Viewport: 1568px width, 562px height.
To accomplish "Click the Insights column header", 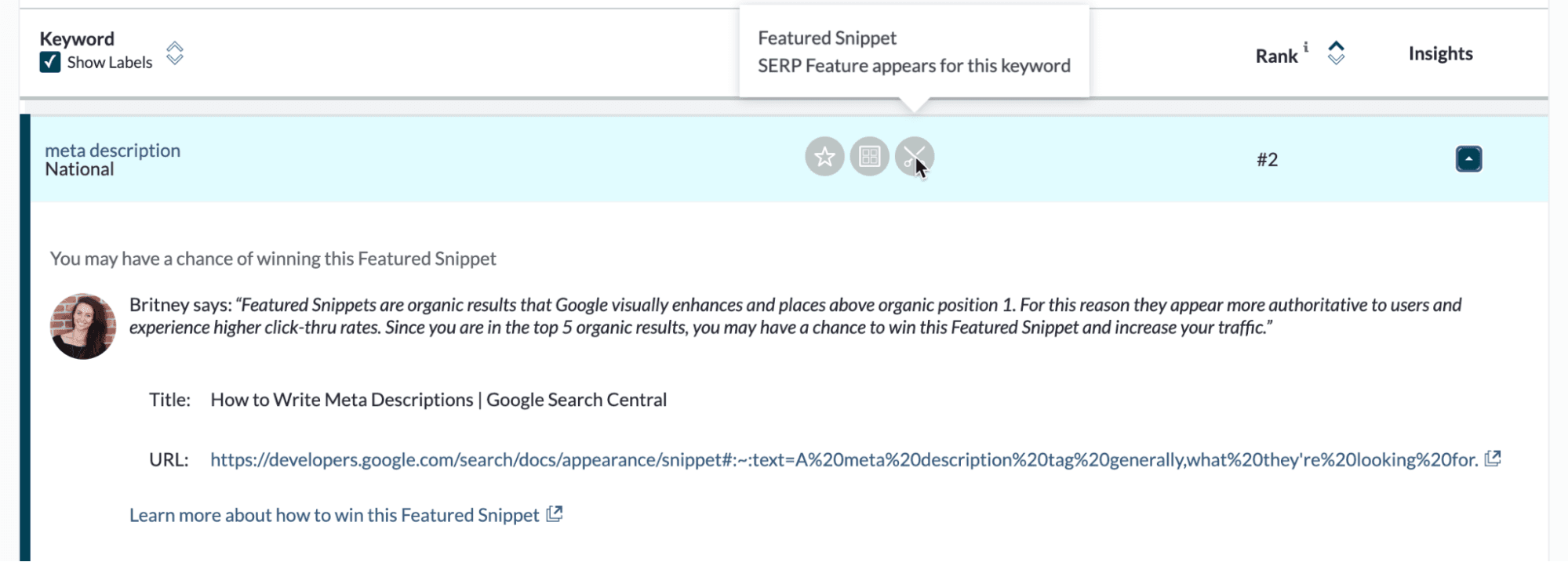I will (x=1440, y=53).
